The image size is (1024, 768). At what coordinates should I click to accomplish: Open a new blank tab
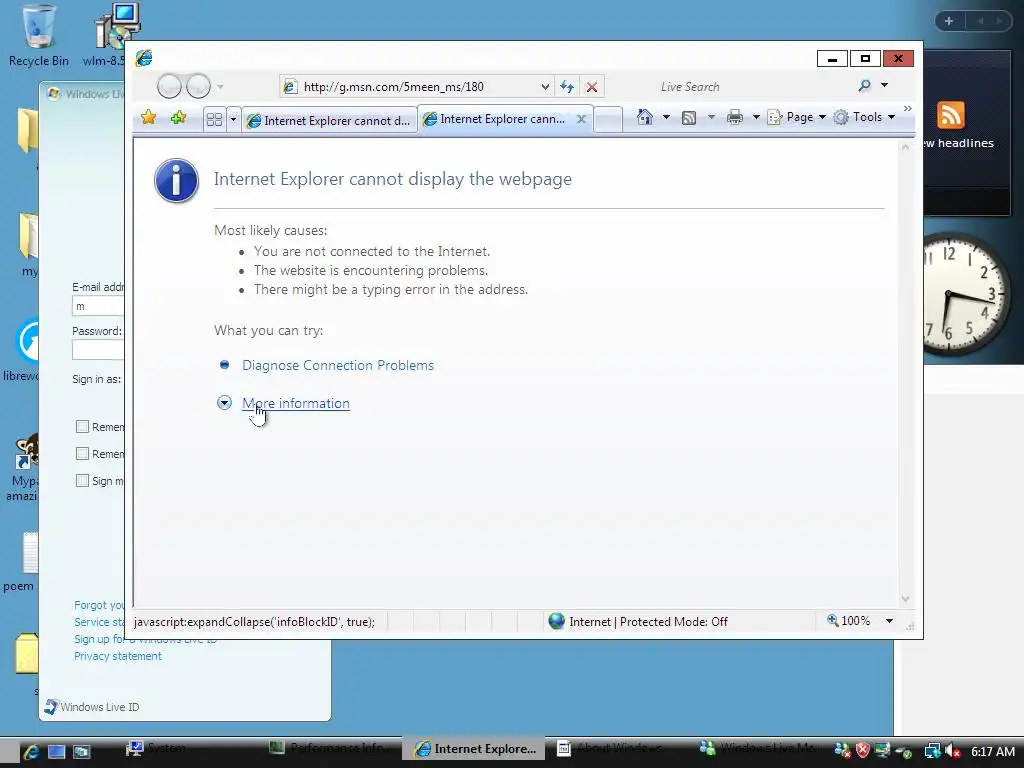pyautogui.click(x=607, y=120)
